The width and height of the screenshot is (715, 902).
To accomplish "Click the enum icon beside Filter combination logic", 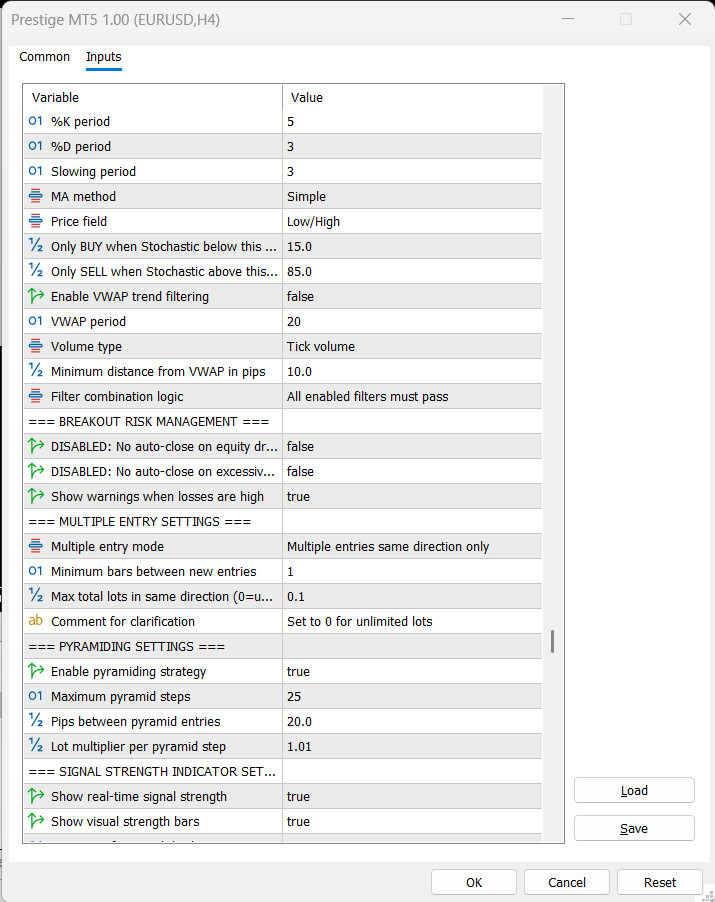I will pyautogui.click(x=36, y=396).
